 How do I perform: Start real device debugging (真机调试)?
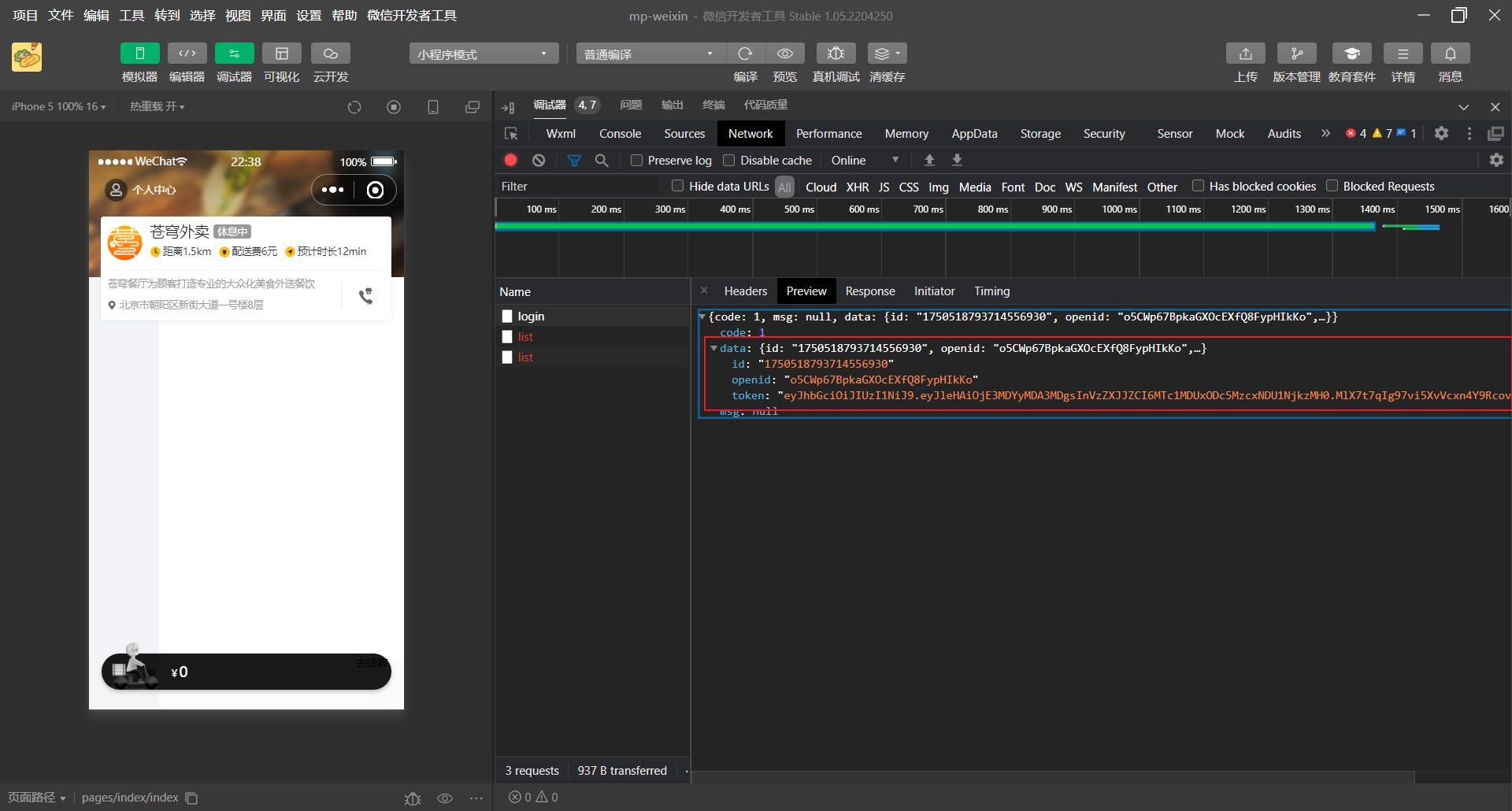836,54
